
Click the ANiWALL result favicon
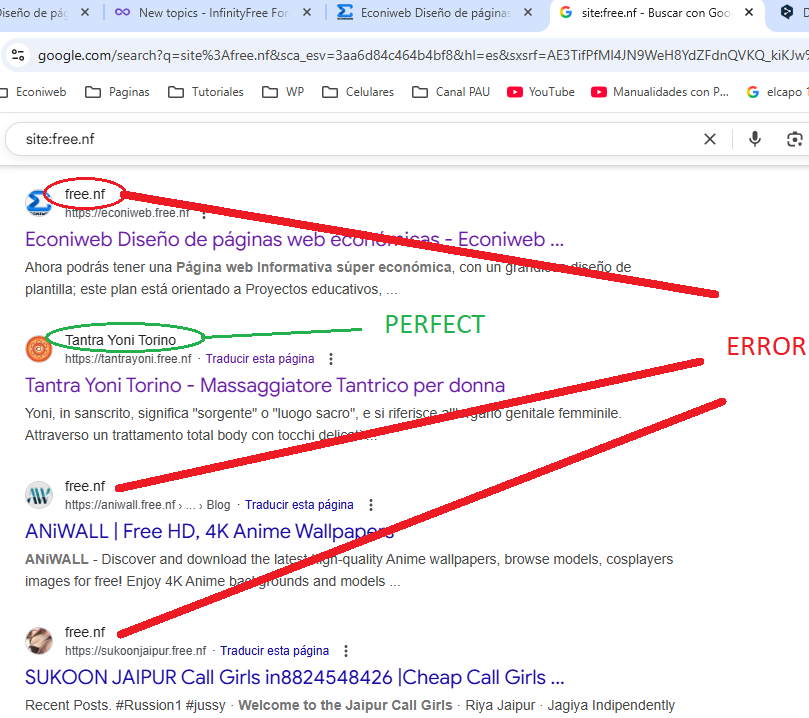point(38,495)
